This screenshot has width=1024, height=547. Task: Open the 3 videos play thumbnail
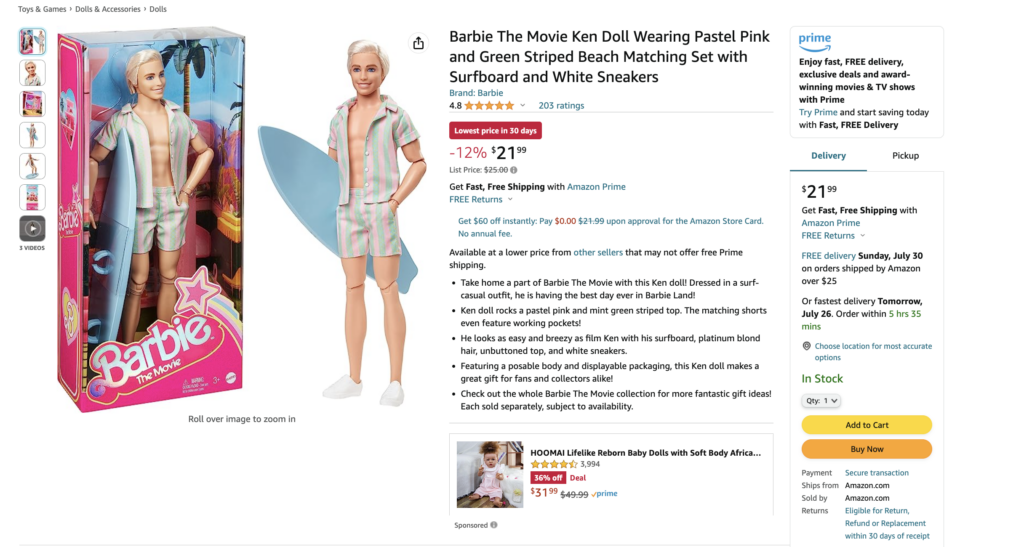pos(32,228)
